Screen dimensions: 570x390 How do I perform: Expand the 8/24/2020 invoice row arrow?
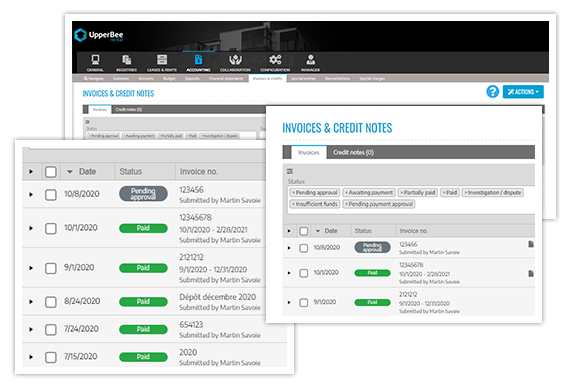click(x=31, y=302)
